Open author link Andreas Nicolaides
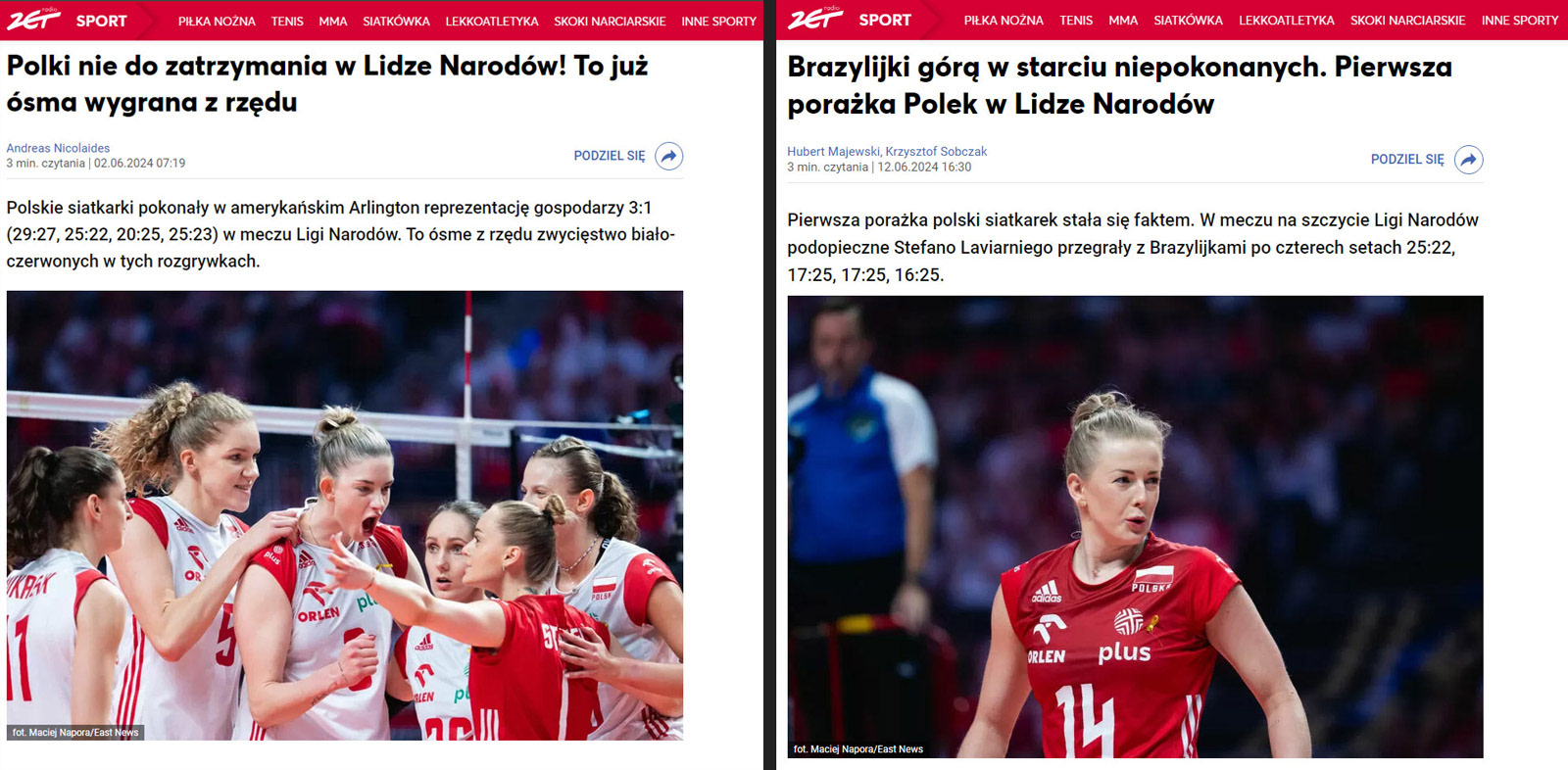 (58, 148)
